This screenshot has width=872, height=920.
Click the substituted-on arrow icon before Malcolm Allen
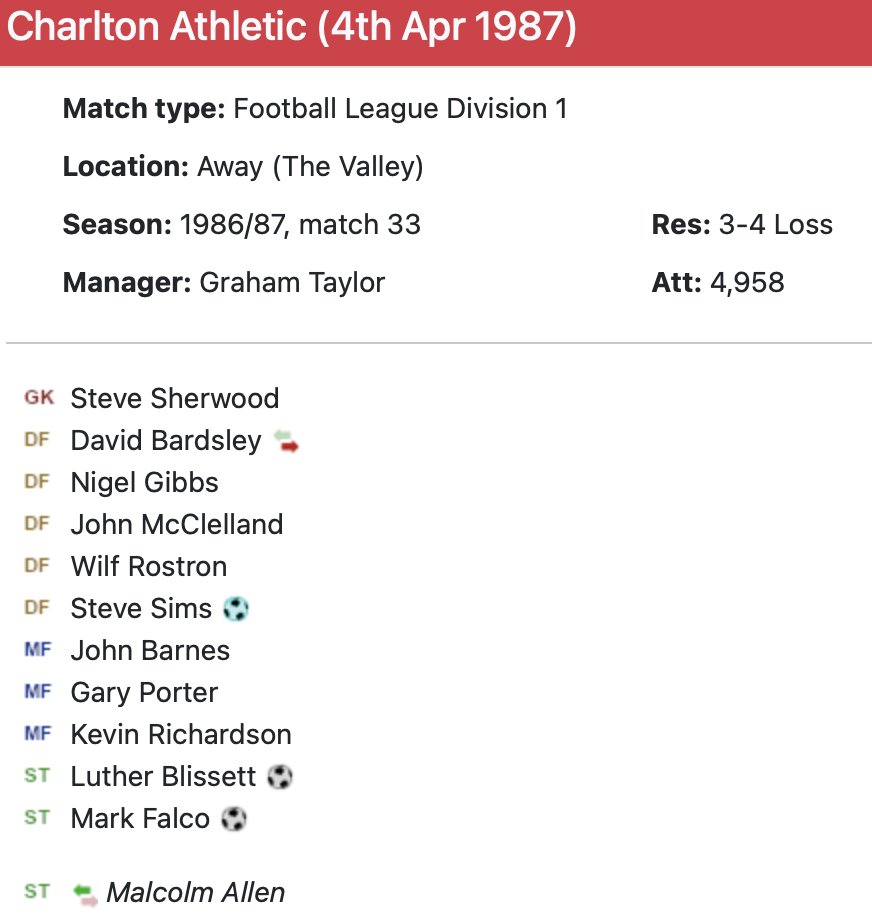coord(86,893)
